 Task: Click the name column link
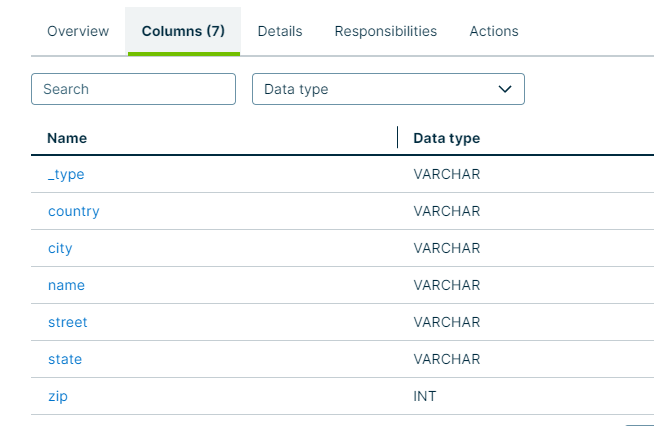(66, 285)
